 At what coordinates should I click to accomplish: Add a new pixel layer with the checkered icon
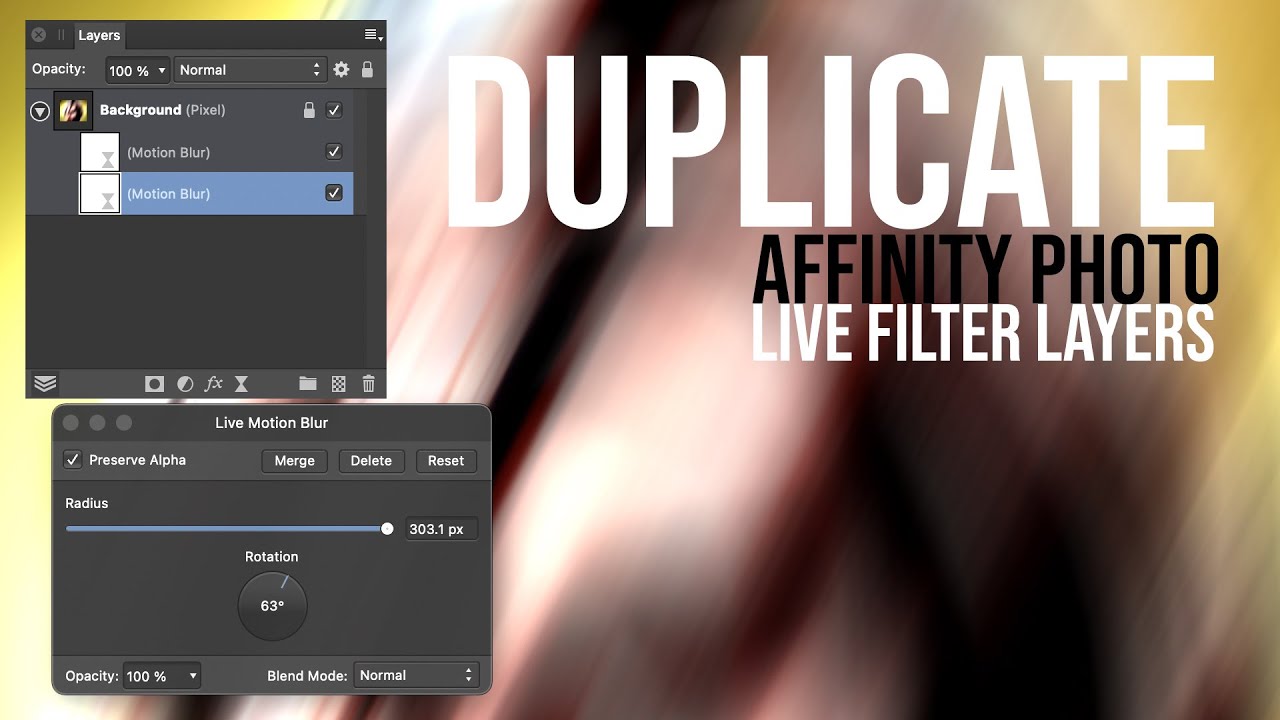point(339,383)
